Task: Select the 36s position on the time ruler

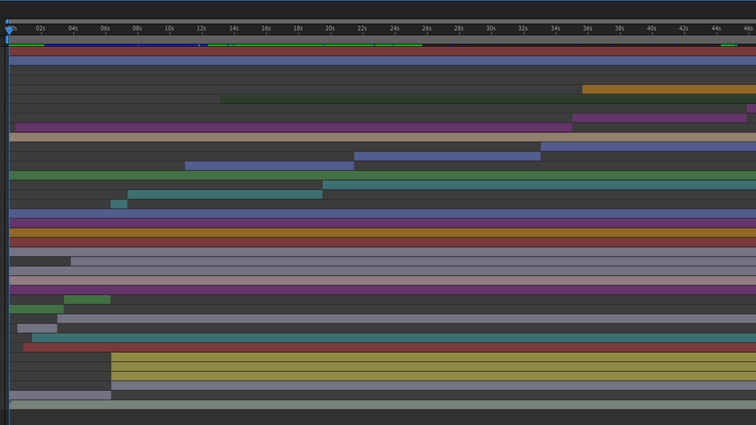Action: 587,28
